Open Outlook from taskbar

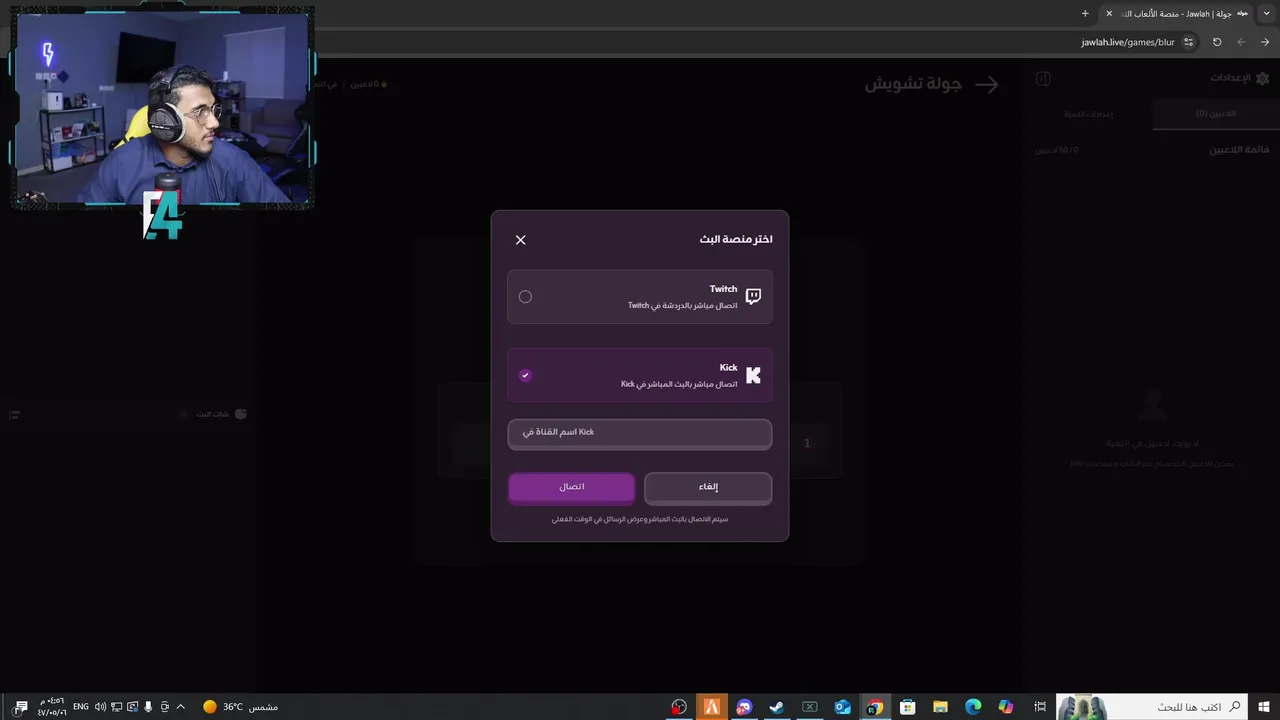click(842, 707)
